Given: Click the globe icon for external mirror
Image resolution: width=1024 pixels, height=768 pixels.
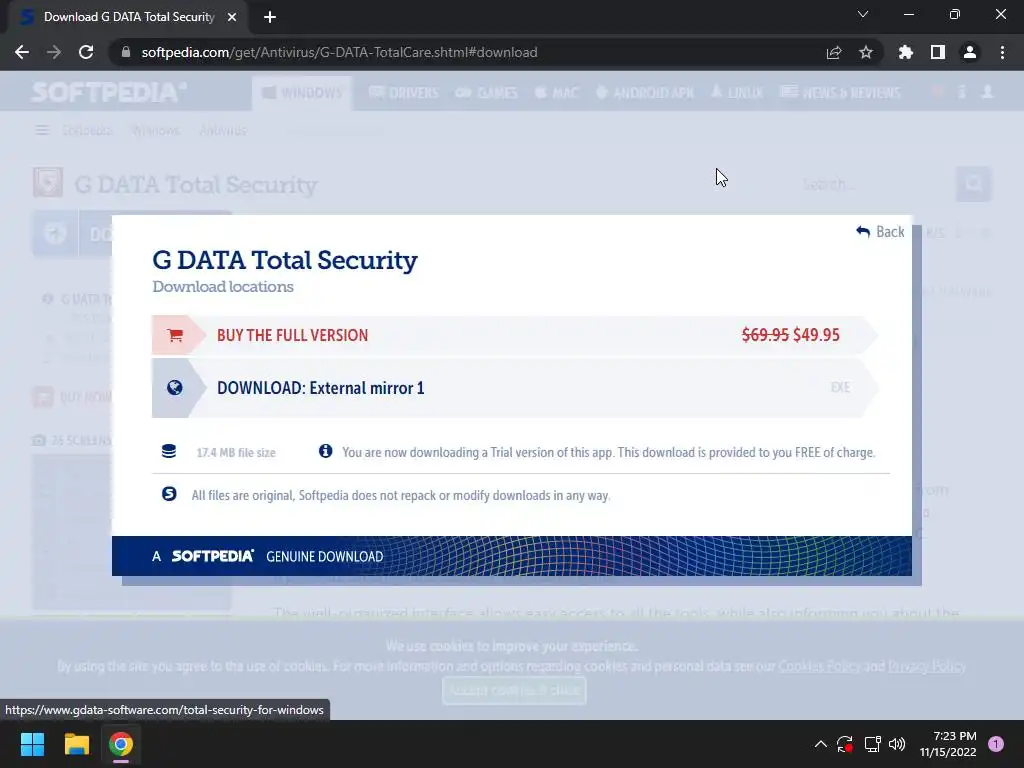Looking at the screenshot, I should click(x=174, y=388).
